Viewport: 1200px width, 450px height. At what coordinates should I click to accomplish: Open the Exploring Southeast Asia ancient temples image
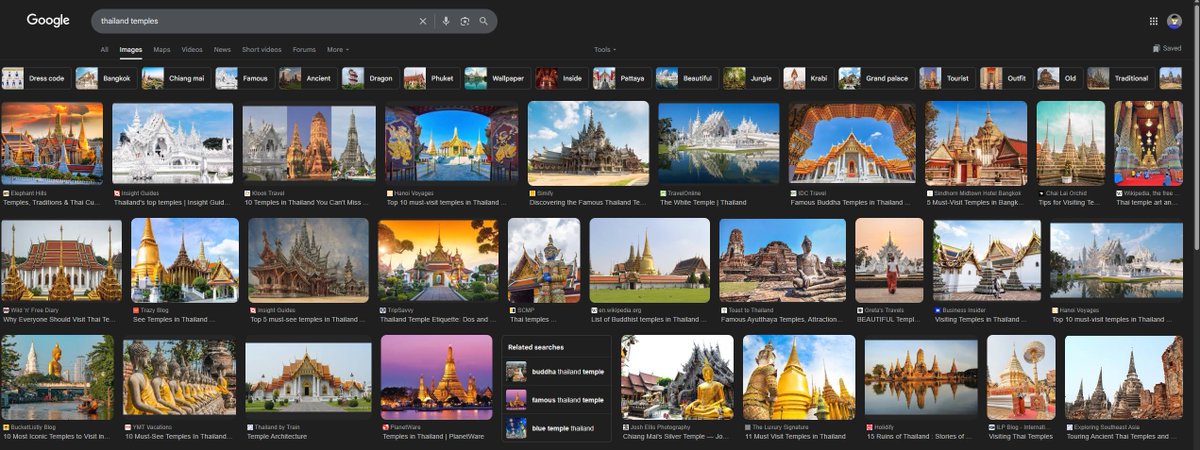click(1124, 378)
